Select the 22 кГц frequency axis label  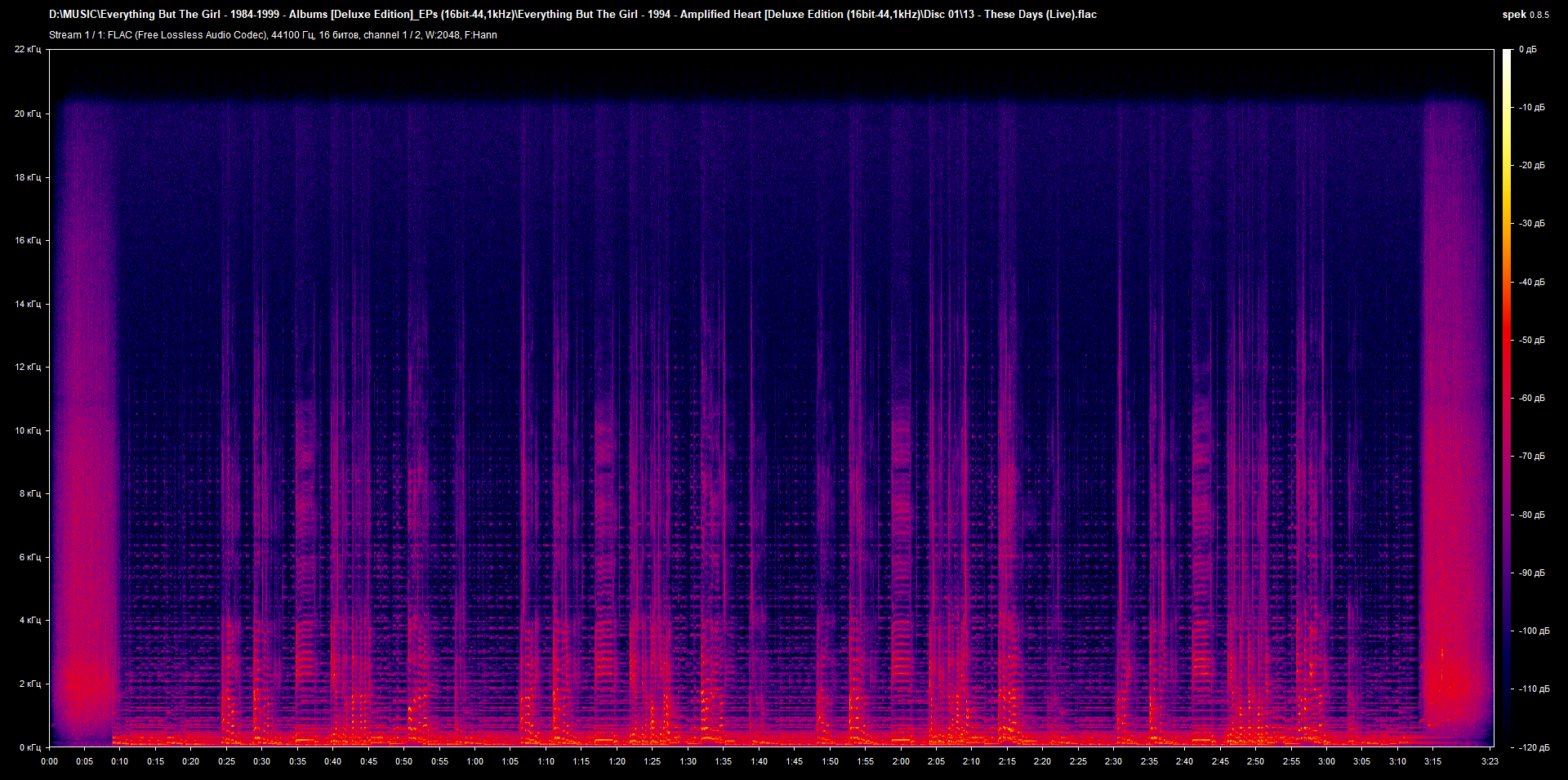pyautogui.click(x=28, y=50)
